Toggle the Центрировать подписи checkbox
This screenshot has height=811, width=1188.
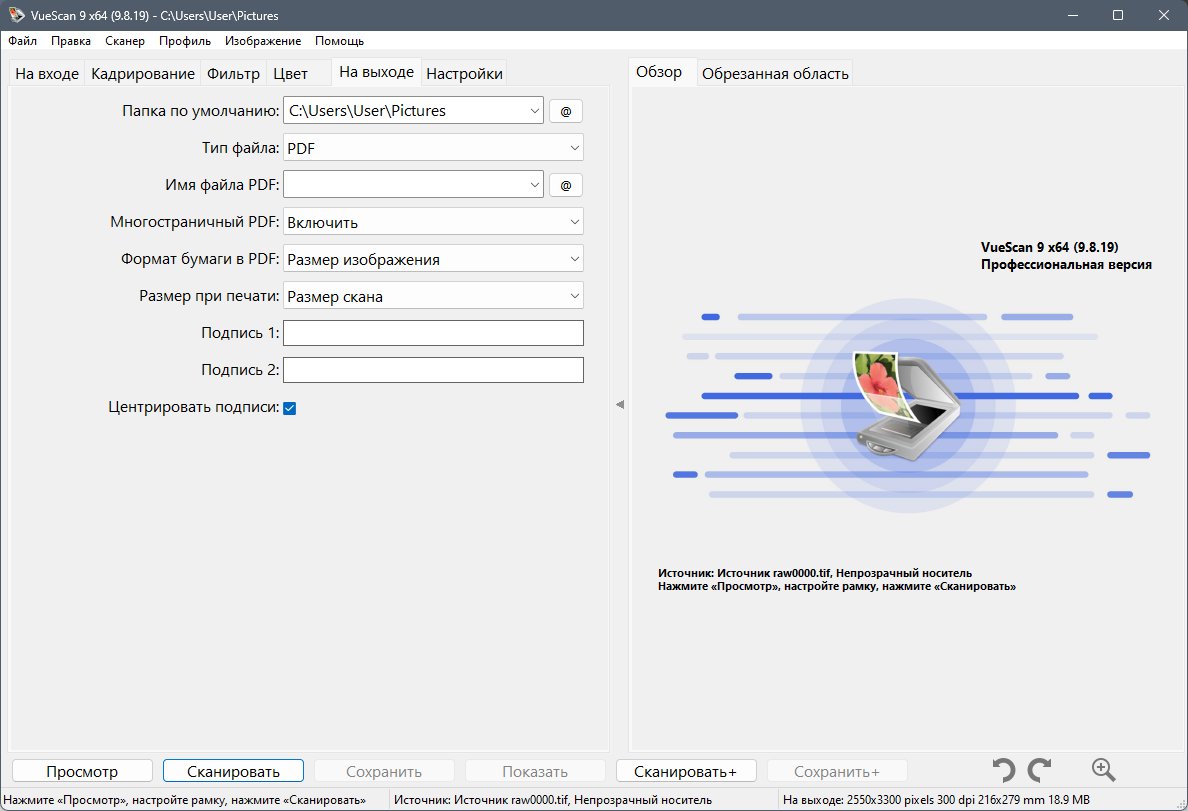[289, 408]
